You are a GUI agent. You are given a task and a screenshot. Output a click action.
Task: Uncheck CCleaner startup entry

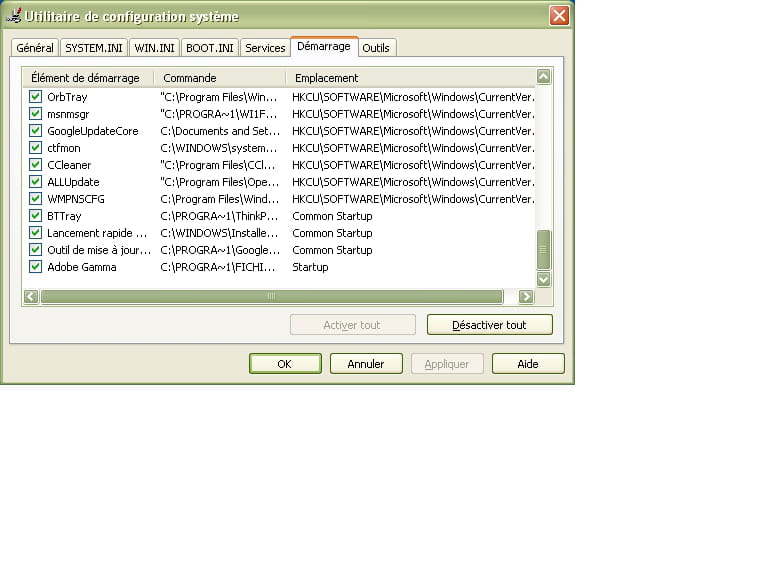(x=35, y=164)
